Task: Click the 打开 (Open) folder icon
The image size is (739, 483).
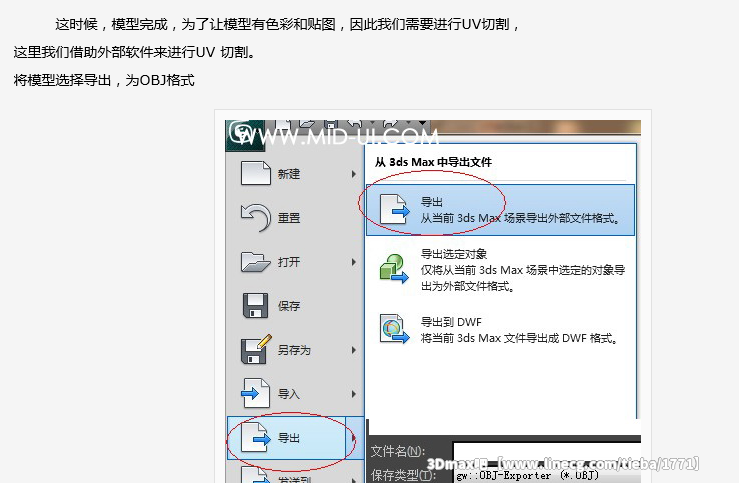Action: coord(255,262)
